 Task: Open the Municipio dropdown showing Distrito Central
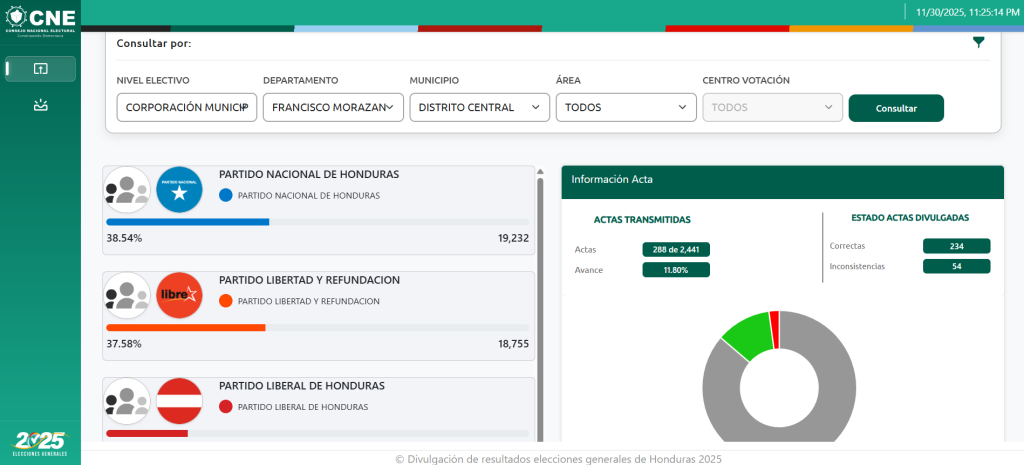click(x=480, y=107)
